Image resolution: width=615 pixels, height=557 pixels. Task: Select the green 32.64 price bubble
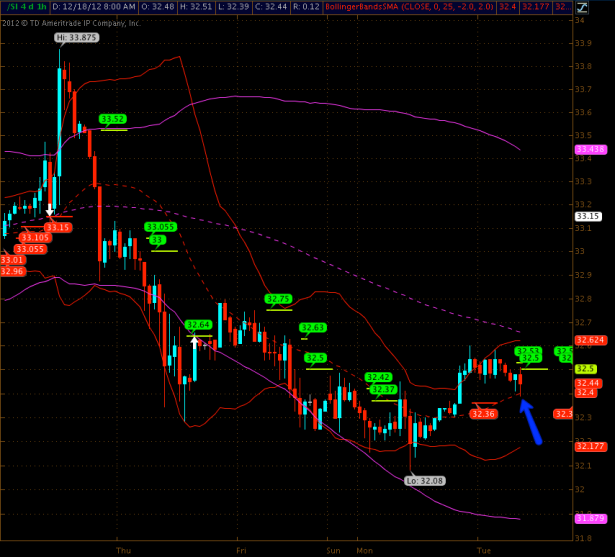pyautogui.click(x=198, y=324)
